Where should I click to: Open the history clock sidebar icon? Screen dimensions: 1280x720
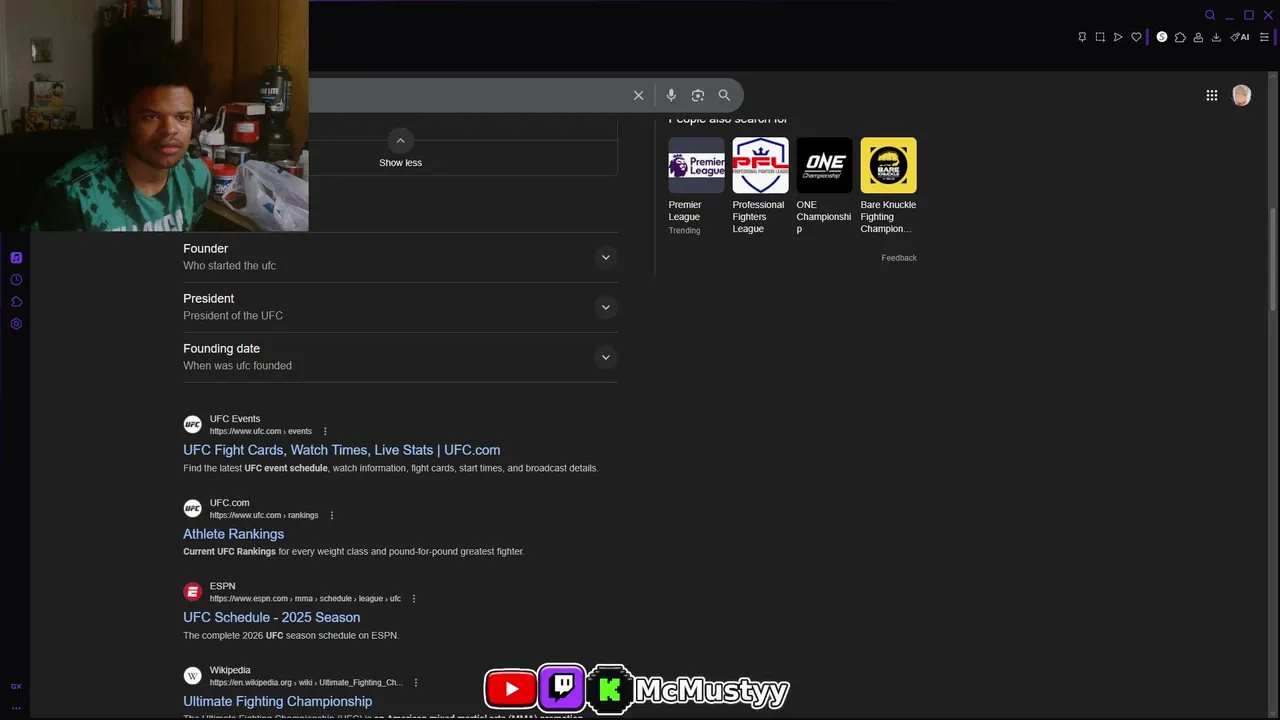click(16, 279)
